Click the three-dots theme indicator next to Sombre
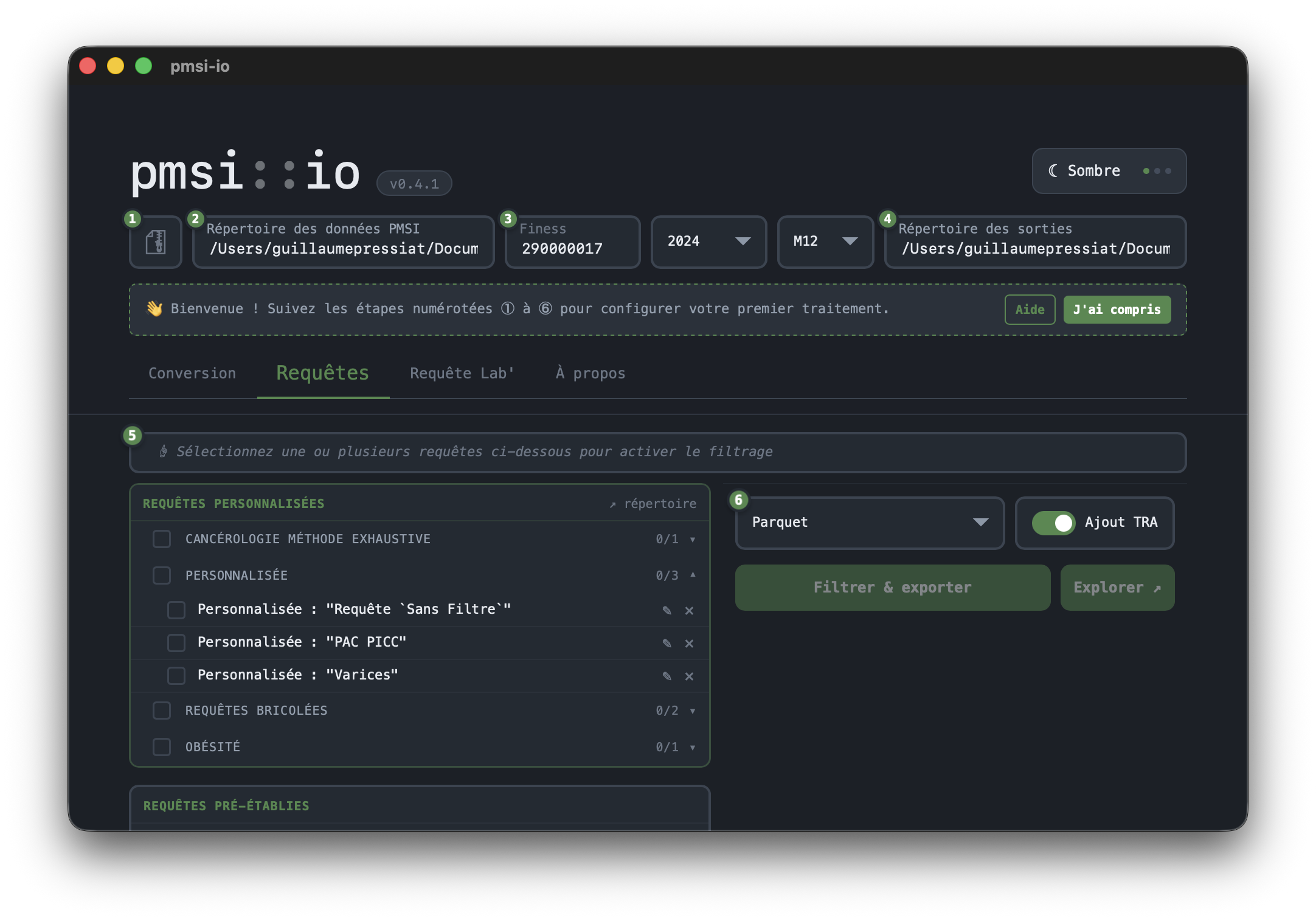 pos(1157,171)
